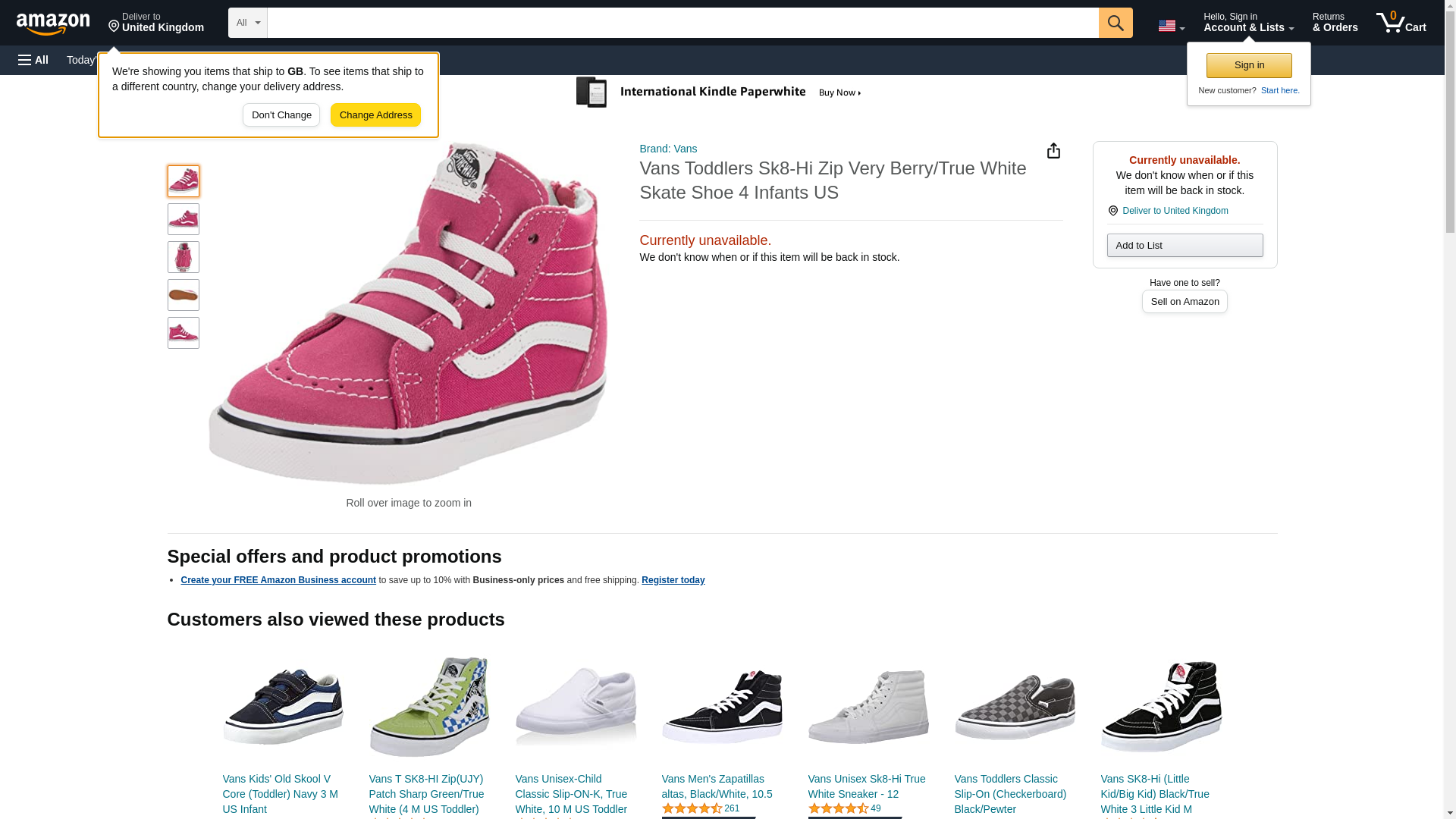Open the search category All dropdown

247,23
